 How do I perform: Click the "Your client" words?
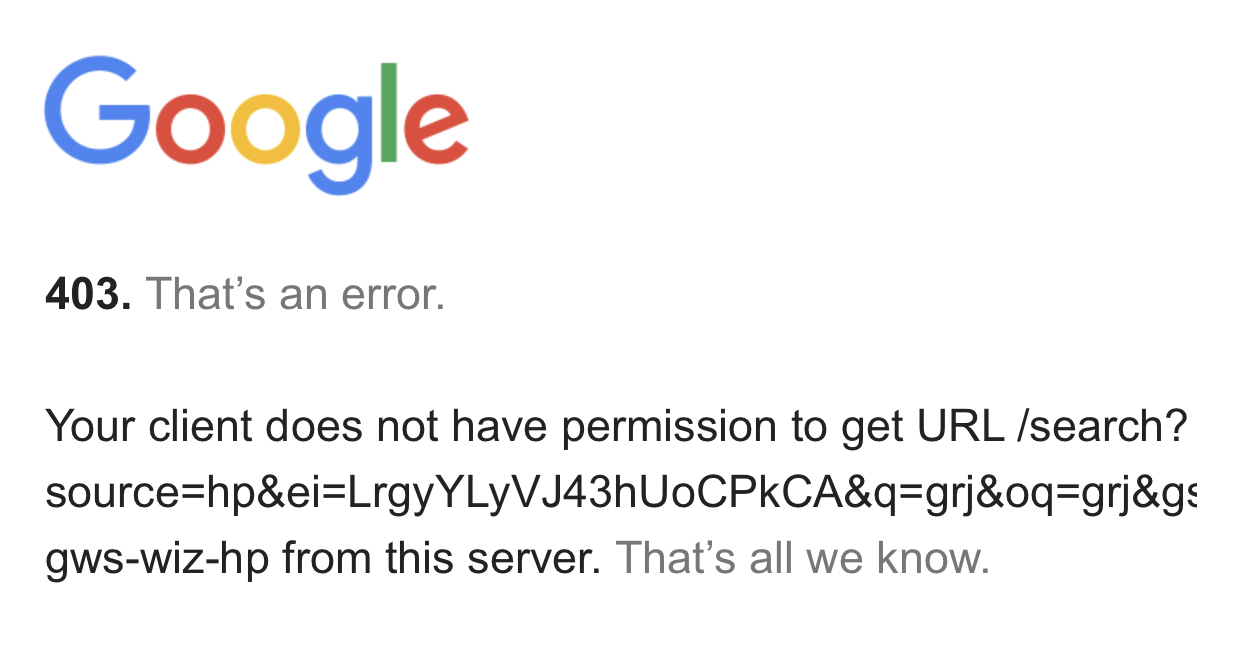[x=149, y=428]
